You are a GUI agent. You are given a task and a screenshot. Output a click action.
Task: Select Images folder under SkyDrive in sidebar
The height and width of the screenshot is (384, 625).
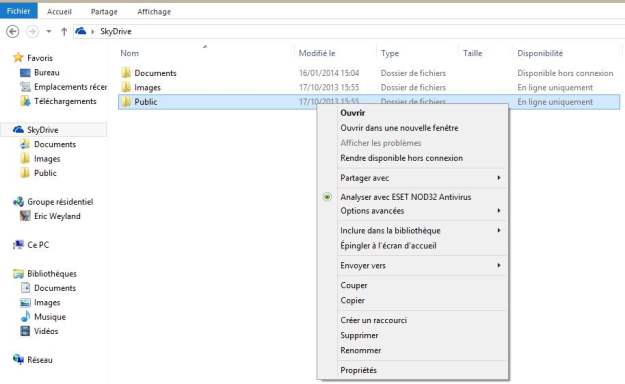[47, 159]
